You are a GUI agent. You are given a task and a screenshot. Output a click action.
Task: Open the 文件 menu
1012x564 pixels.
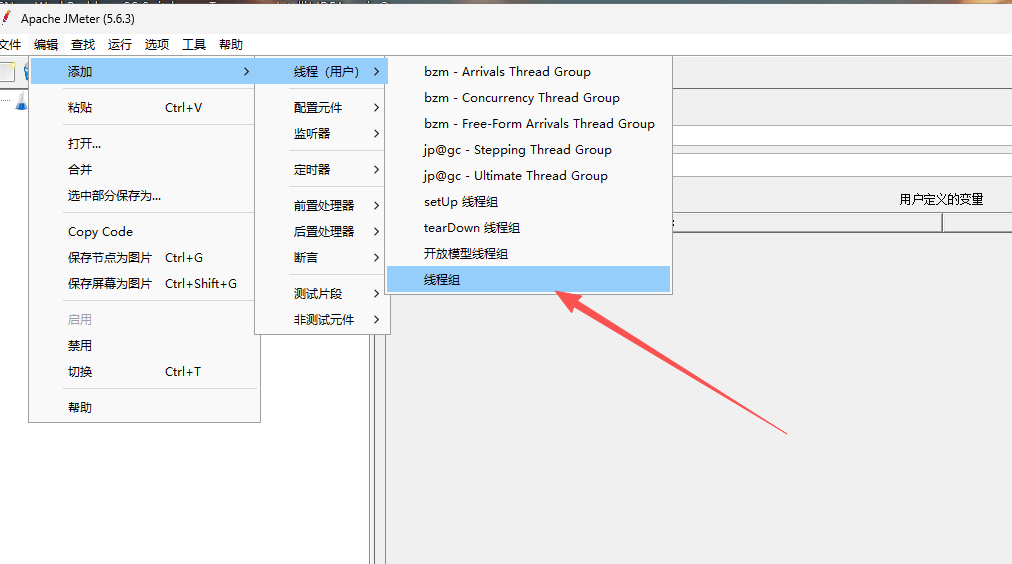coord(10,45)
